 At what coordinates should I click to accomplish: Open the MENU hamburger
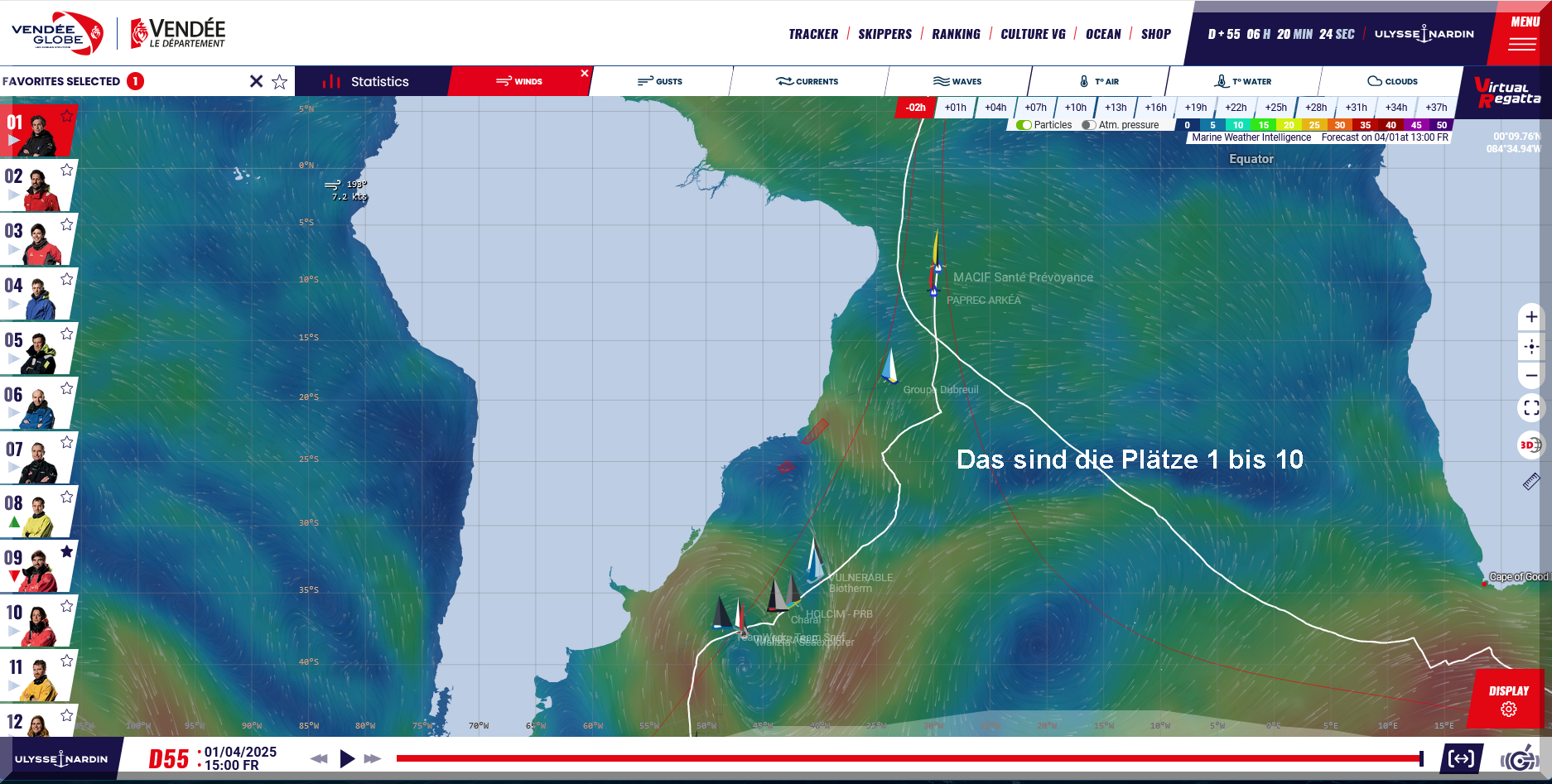point(1522,35)
